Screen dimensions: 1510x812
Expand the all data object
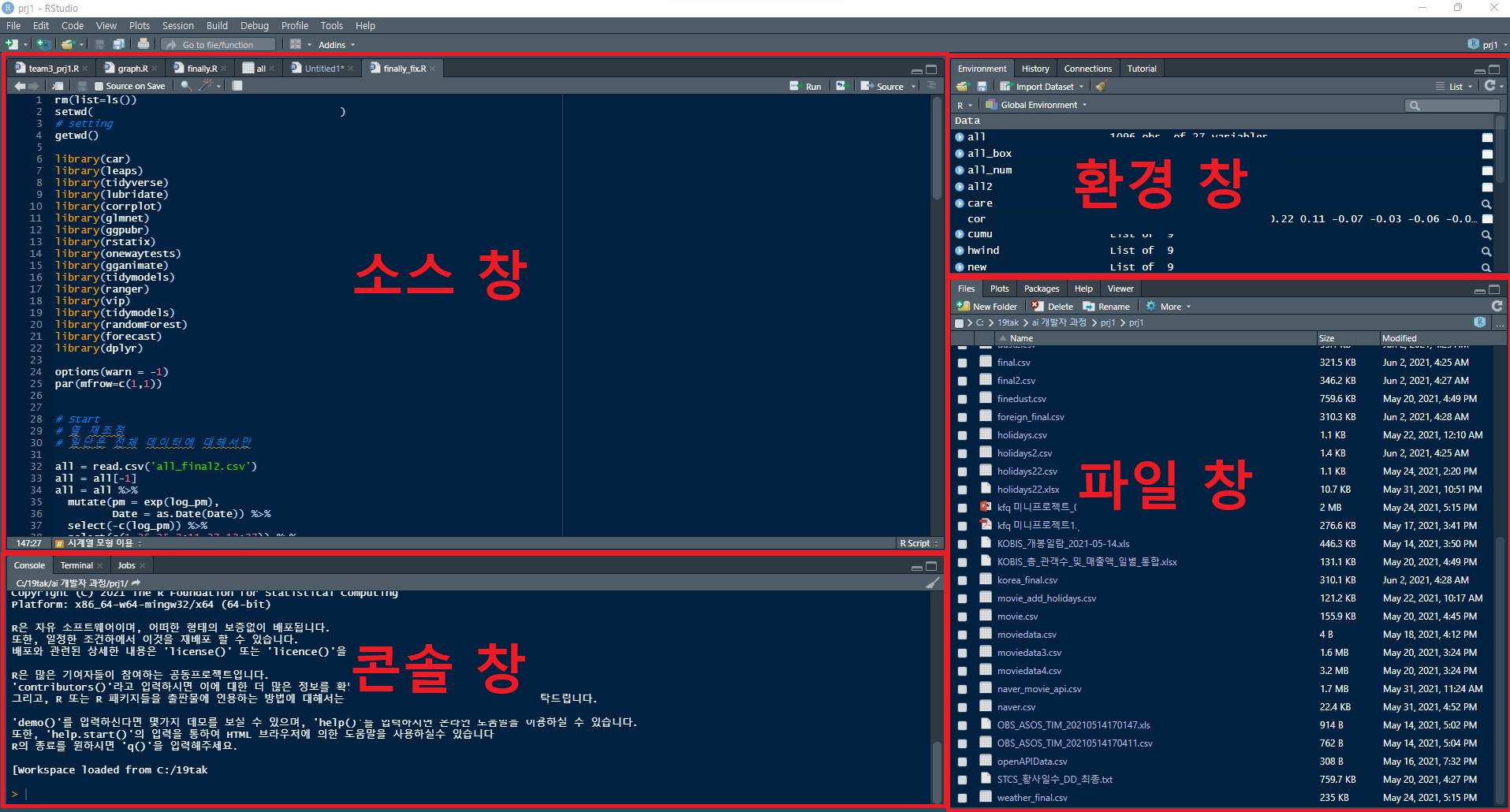(960, 137)
